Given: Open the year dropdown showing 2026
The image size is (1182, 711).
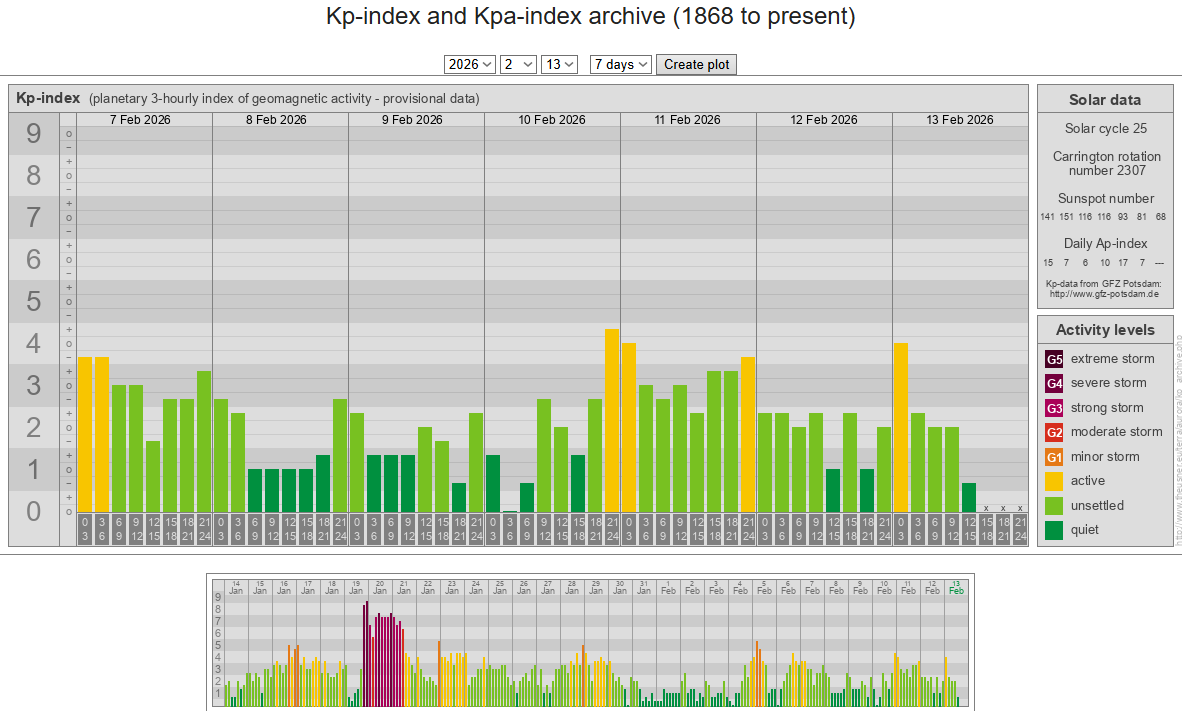Looking at the screenshot, I should click(x=469, y=64).
